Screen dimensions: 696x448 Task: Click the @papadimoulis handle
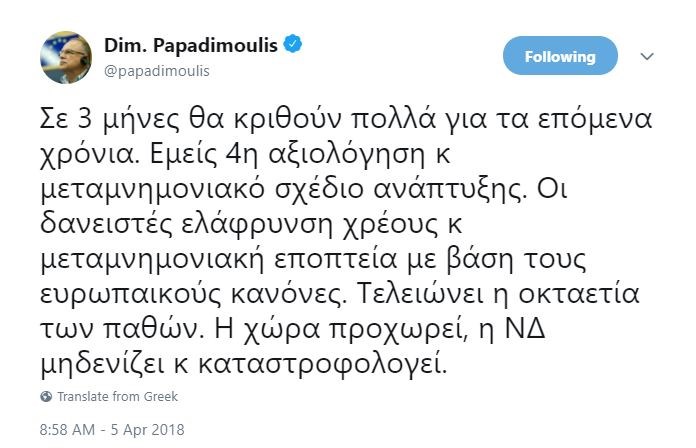[158, 71]
